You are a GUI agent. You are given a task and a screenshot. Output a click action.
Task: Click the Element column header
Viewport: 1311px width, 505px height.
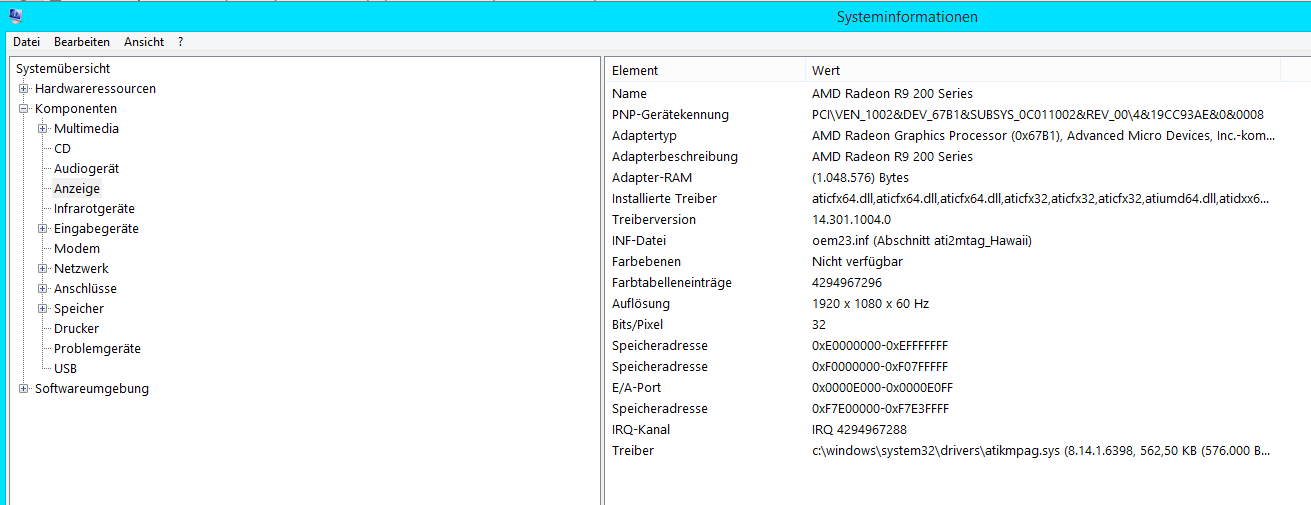tap(705, 70)
